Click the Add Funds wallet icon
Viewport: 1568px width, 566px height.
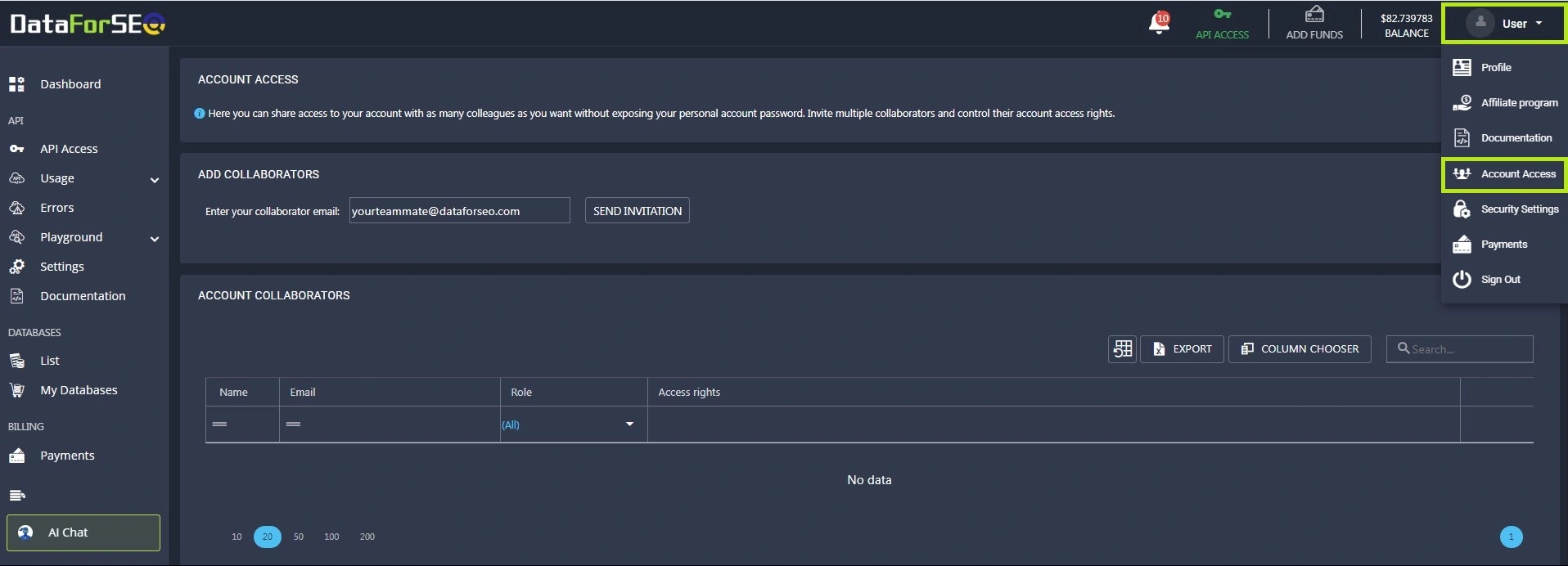pyautogui.click(x=1314, y=14)
